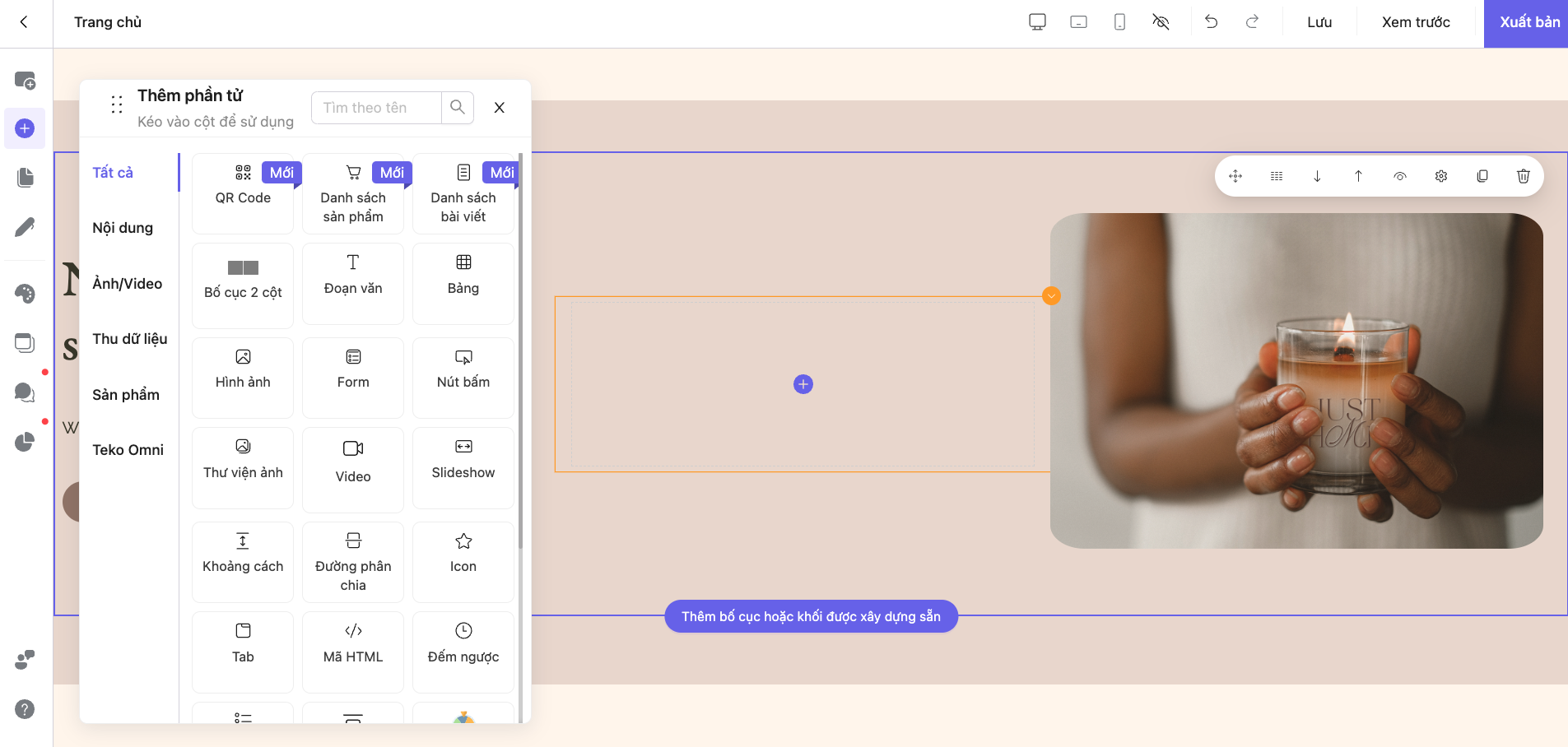This screenshot has width=1568, height=747.
Task: Click the trash icon to delete section
Action: point(1523,176)
